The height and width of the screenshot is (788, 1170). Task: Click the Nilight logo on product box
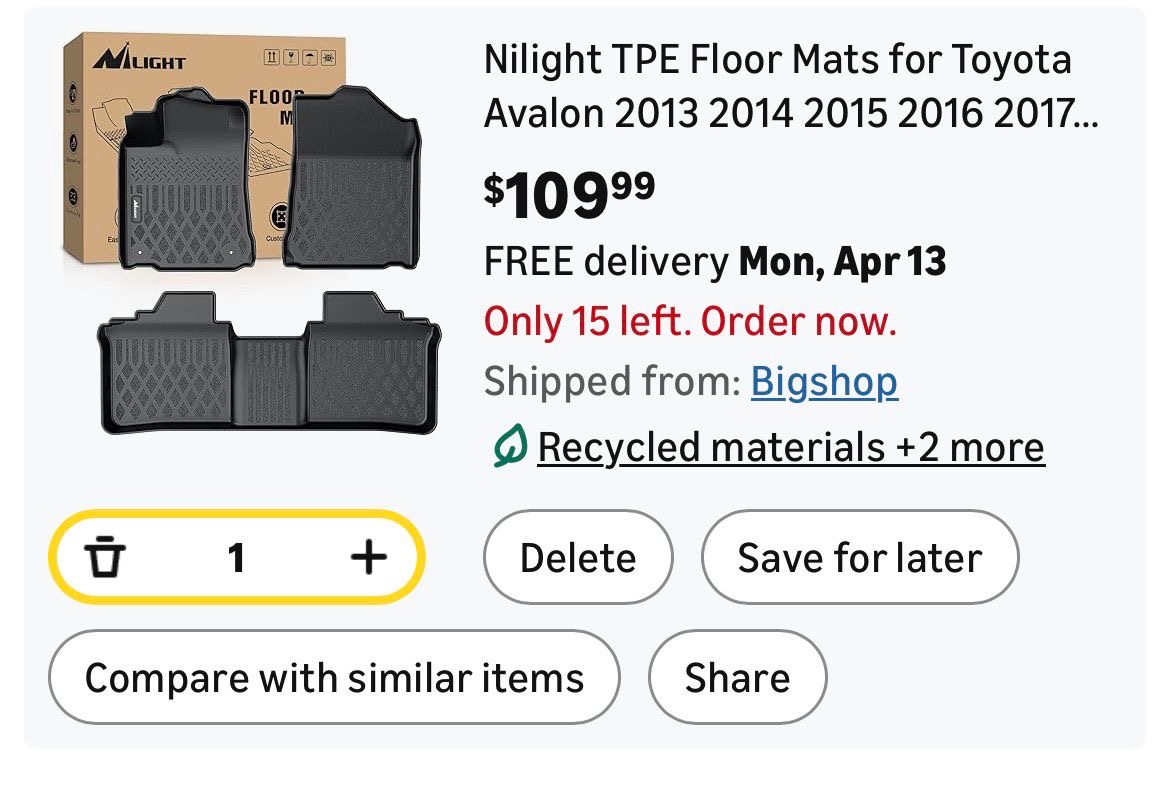coord(139,61)
